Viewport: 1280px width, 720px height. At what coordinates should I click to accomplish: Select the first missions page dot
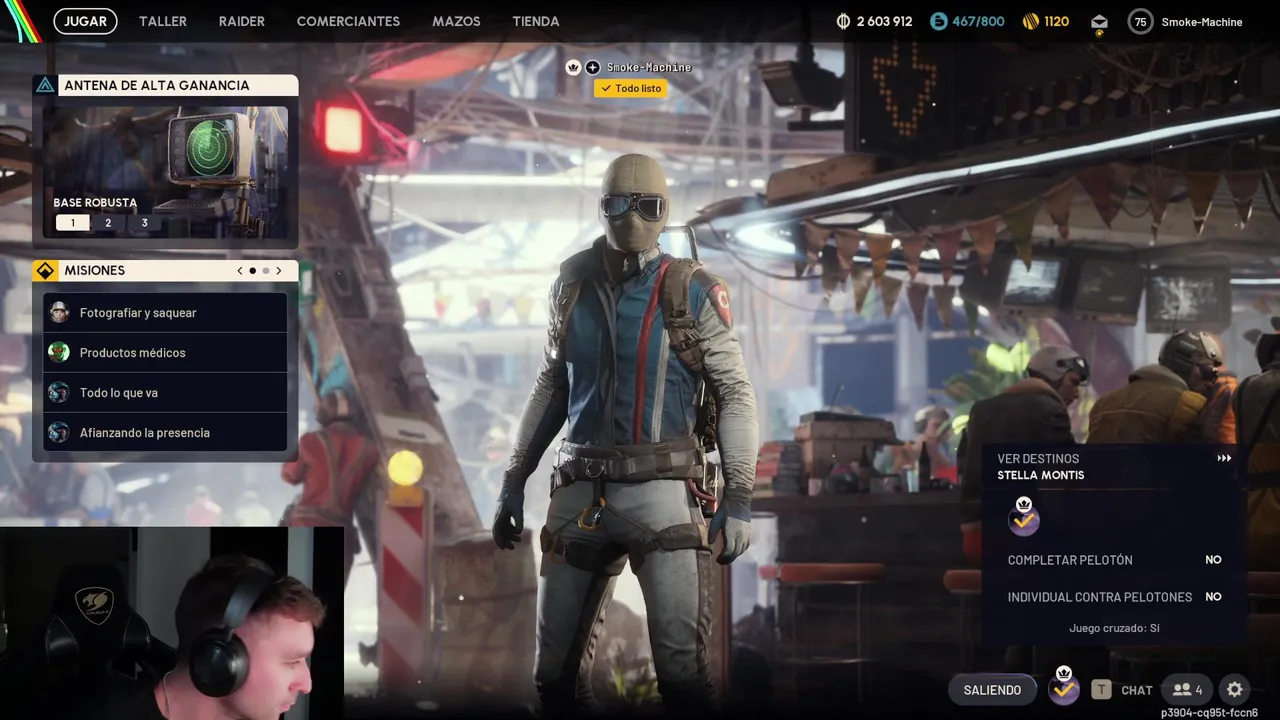(252, 270)
